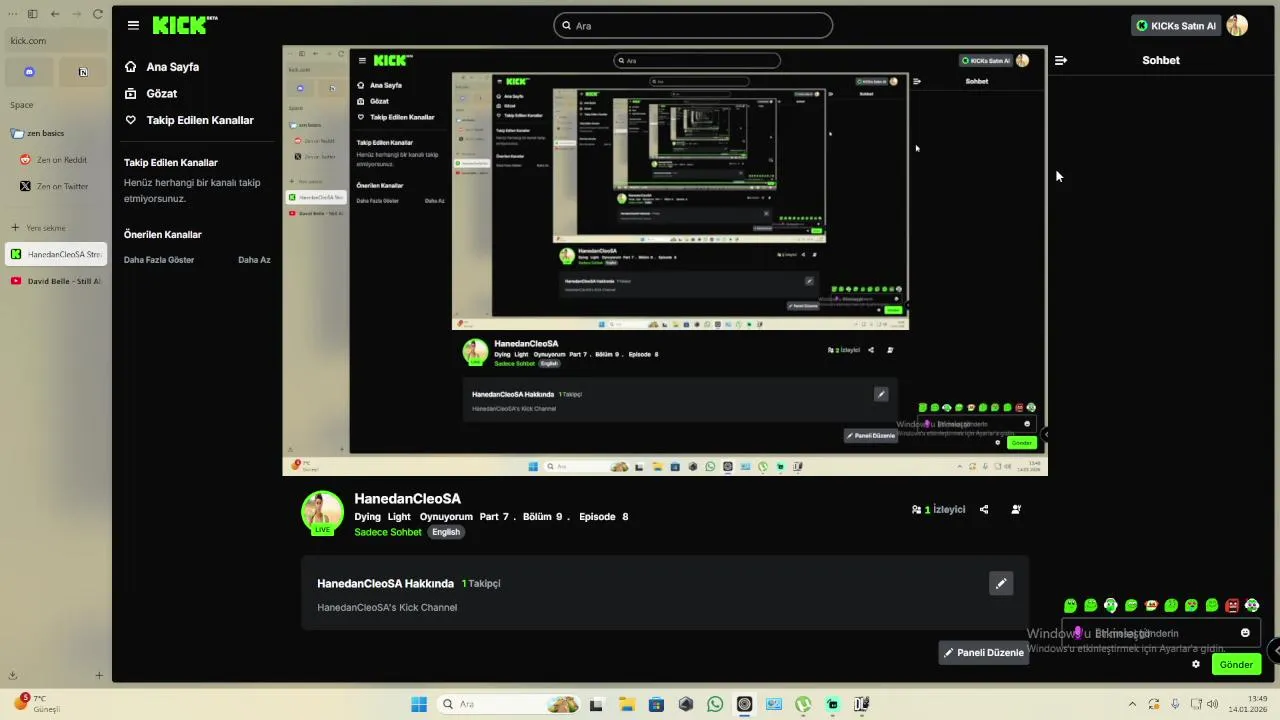Screen dimensions: 1280x720
Task: Go to Ana Sayfa home page
Action: tap(162, 67)
